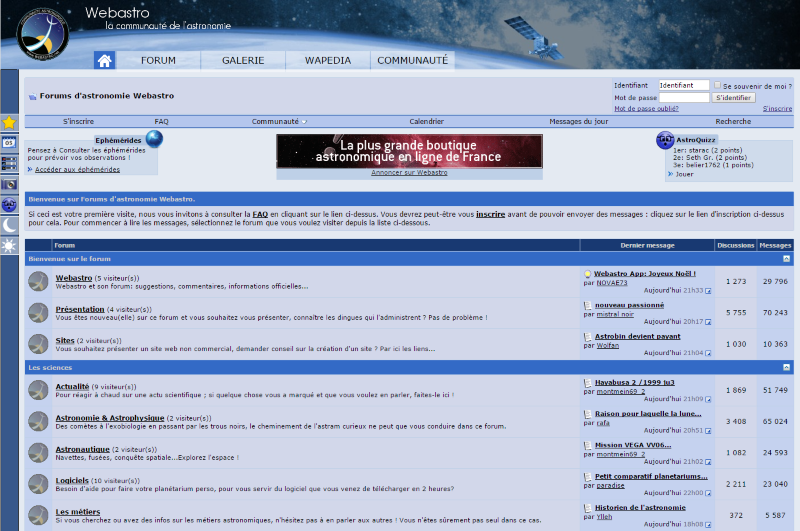Open the Présentation forum link

[80, 309]
